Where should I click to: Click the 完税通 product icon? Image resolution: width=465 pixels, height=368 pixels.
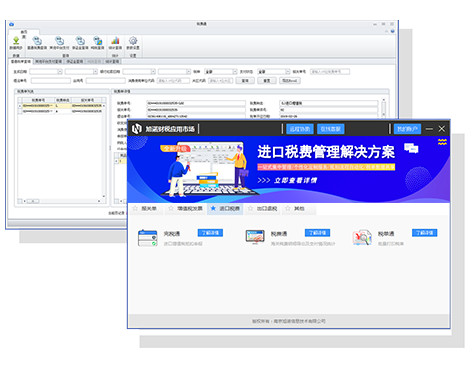click(x=147, y=238)
